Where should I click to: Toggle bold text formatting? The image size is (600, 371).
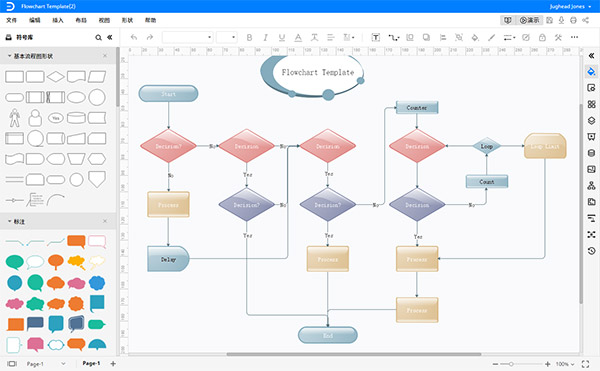tap(249, 37)
